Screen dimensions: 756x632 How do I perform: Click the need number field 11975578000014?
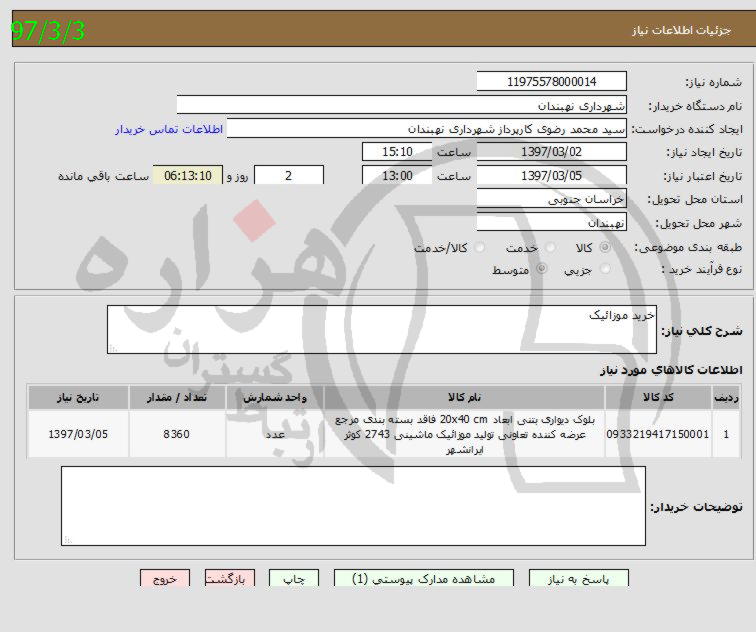click(x=552, y=81)
